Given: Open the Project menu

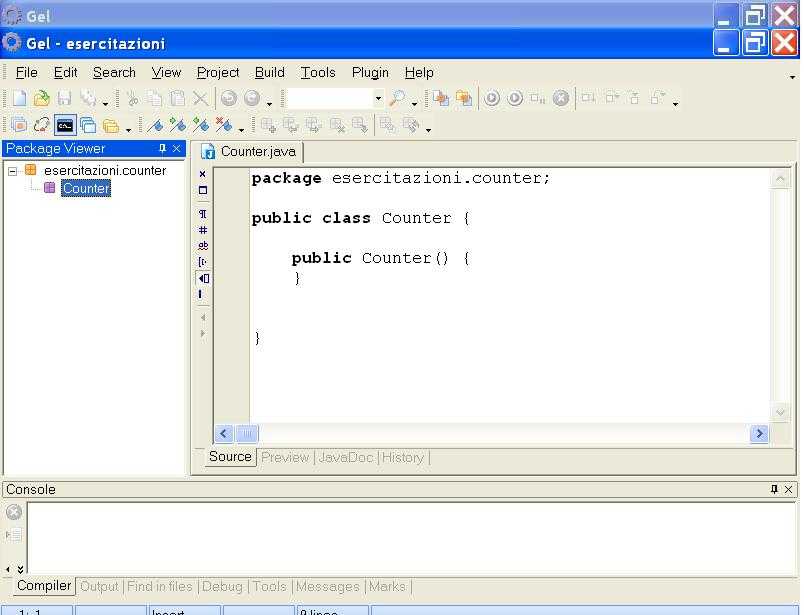Looking at the screenshot, I should [217, 72].
